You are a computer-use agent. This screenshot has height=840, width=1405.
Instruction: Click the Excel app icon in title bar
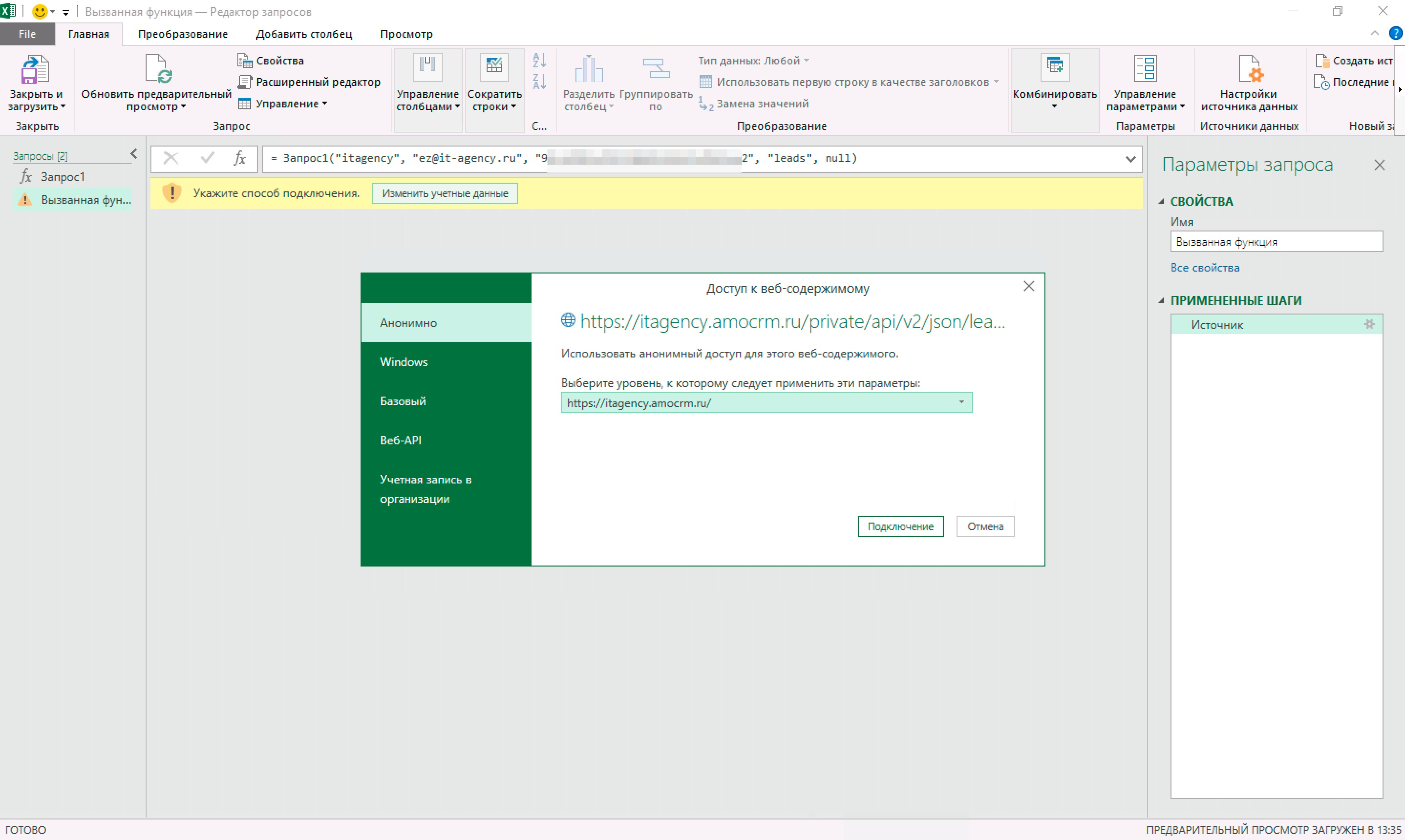pyautogui.click(x=8, y=11)
